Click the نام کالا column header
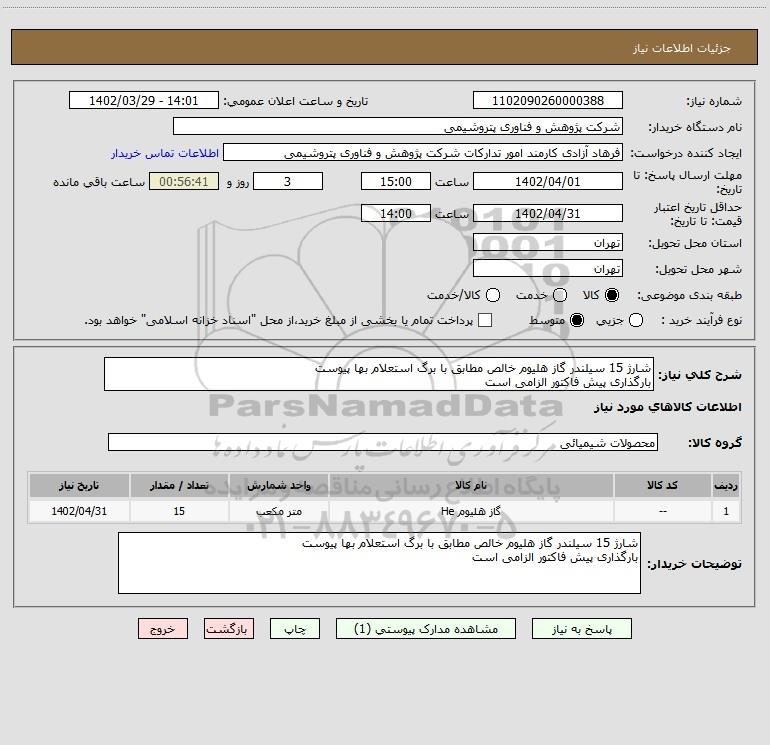Screen dimensions: 770x745 [471, 485]
